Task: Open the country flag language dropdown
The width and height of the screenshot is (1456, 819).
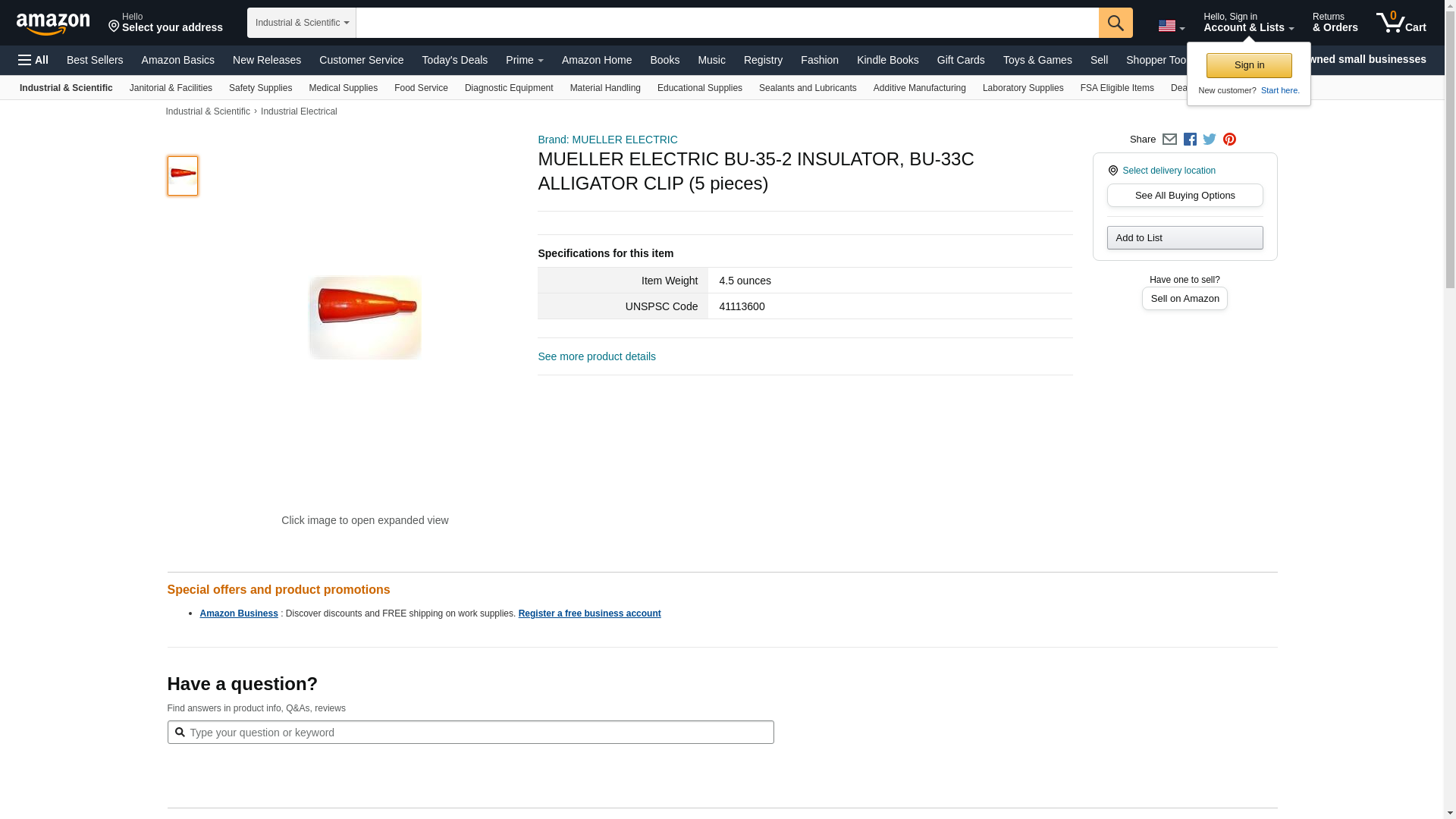Action: click(1171, 26)
